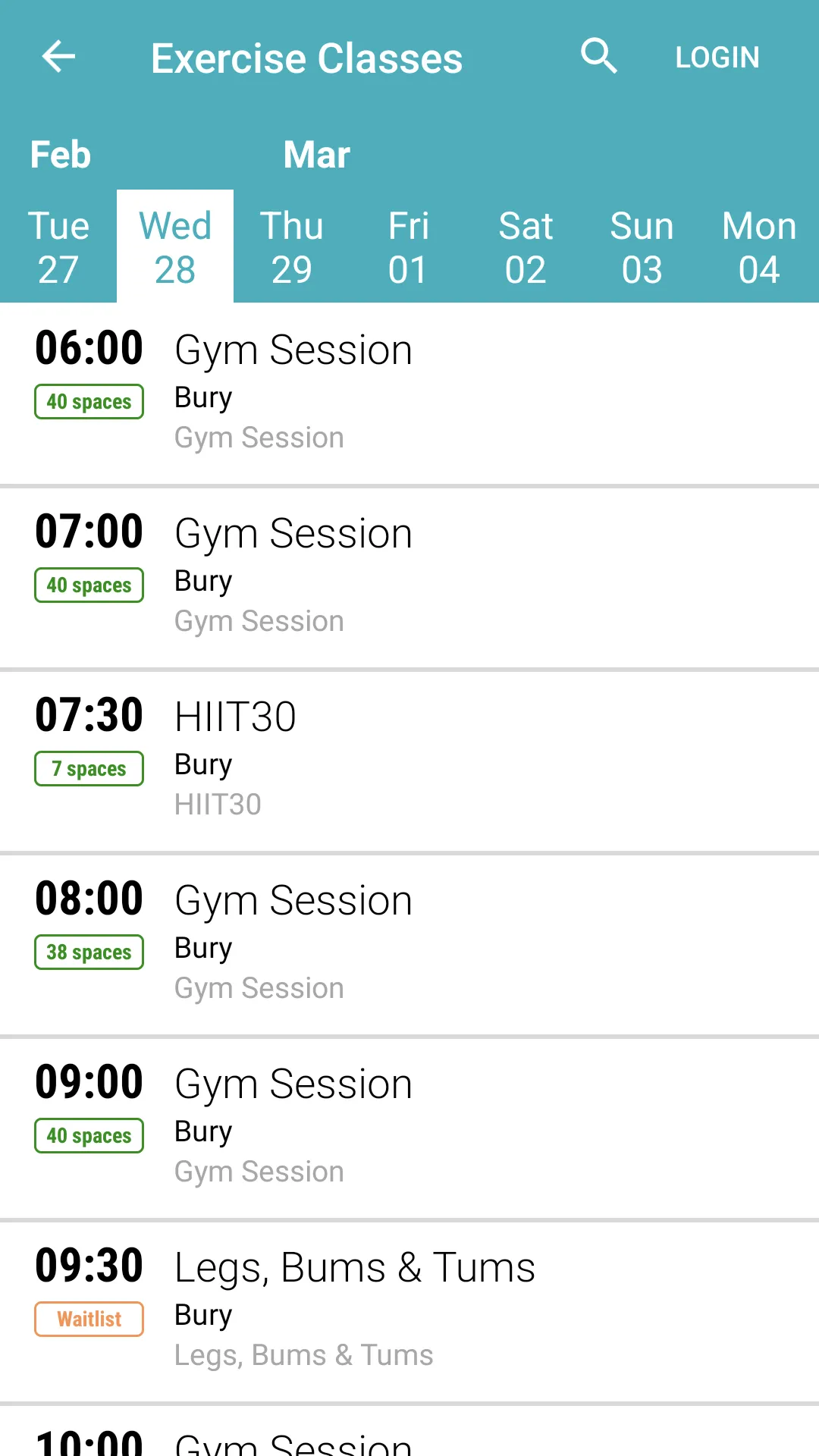Click the 38 spaces badge
This screenshot has height=1456, width=819.
[89, 952]
